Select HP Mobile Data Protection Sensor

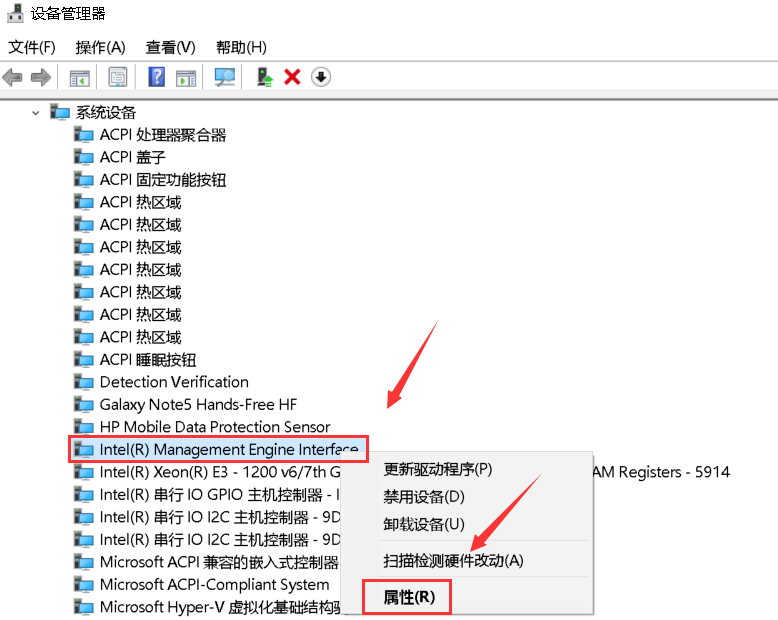215,427
